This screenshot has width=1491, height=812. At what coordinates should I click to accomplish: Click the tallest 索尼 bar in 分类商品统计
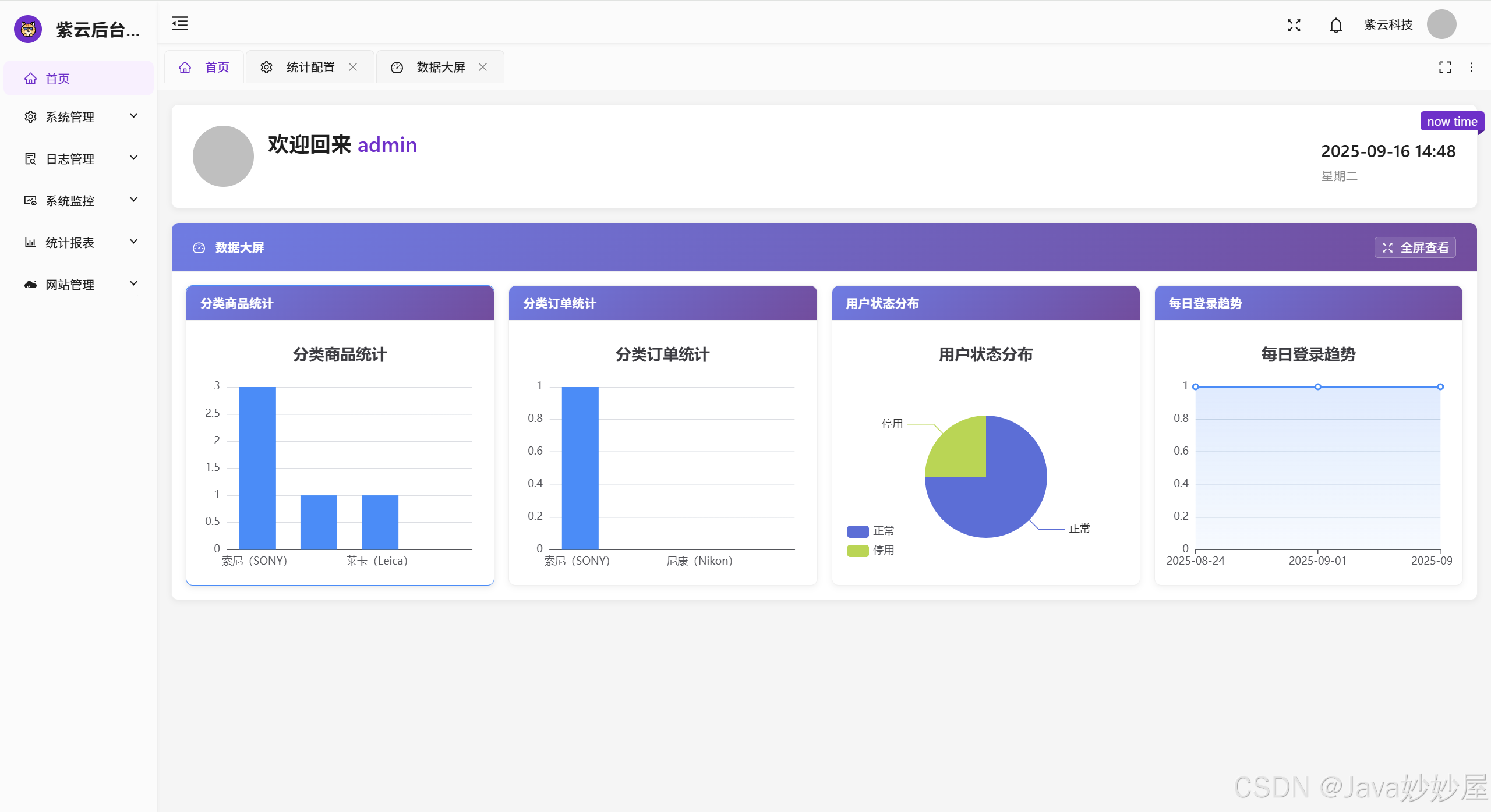pos(257,468)
